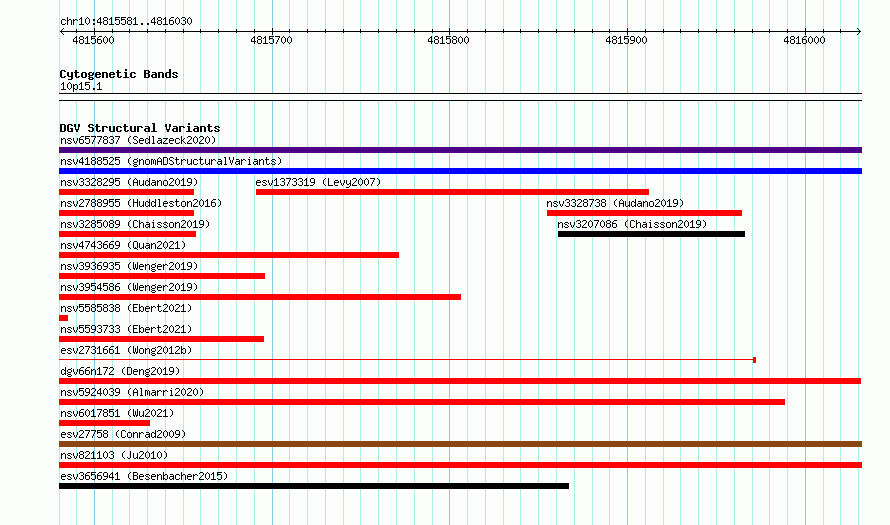Click the chr10:4815581..4816030 region label

(126, 21)
